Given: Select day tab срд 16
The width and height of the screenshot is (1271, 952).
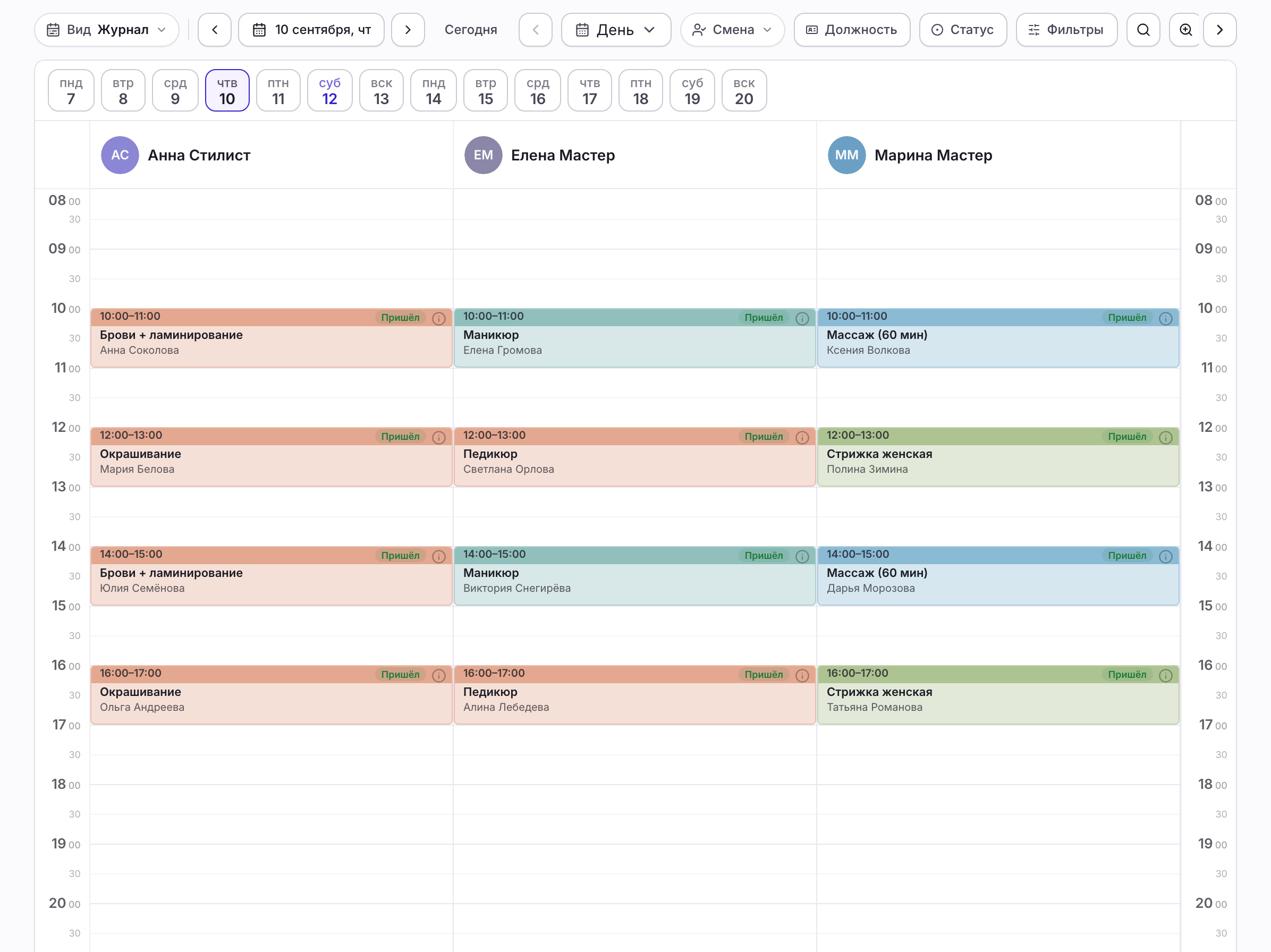Looking at the screenshot, I should pyautogui.click(x=538, y=90).
